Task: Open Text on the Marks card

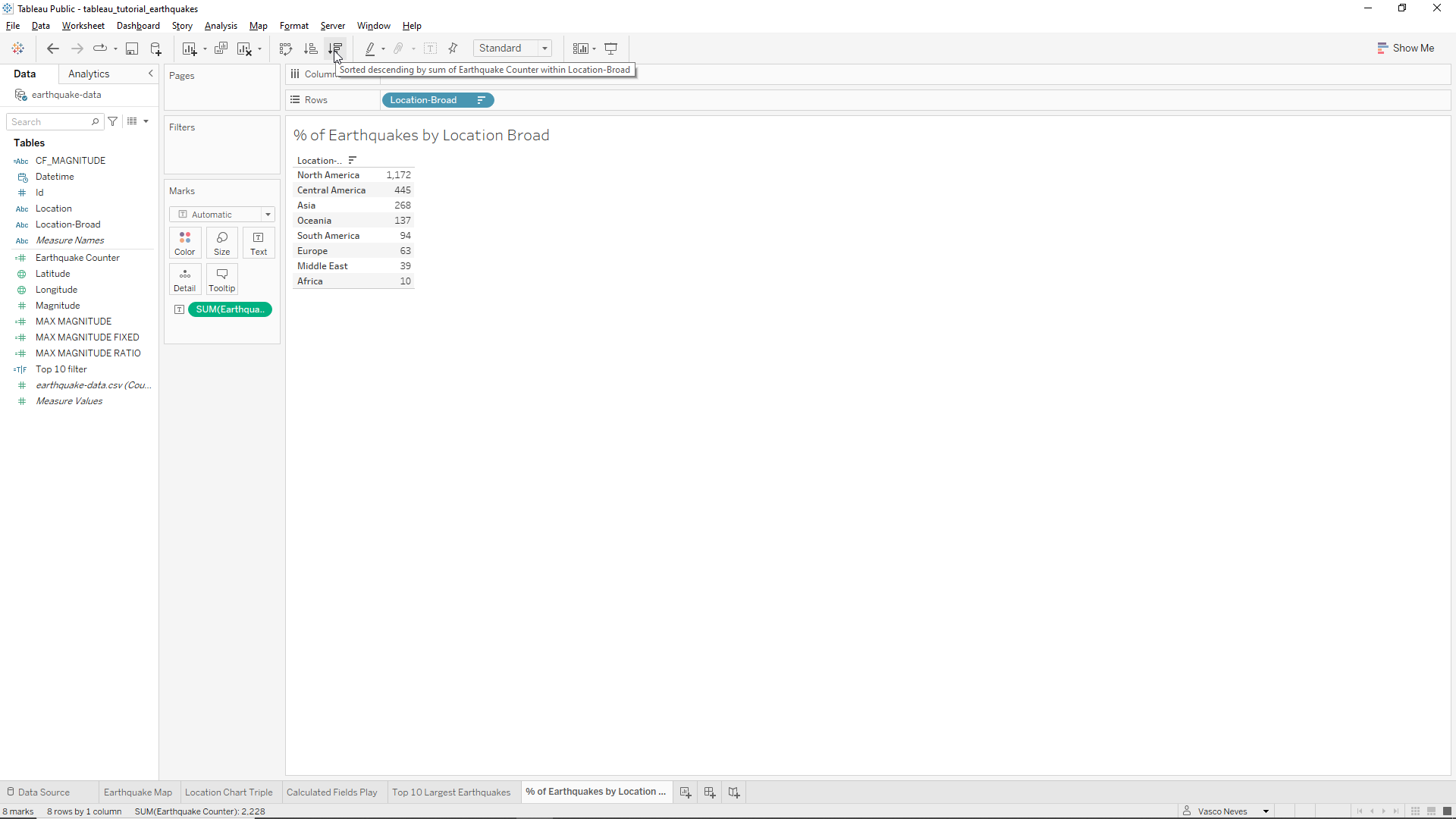Action: click(259, 243)
